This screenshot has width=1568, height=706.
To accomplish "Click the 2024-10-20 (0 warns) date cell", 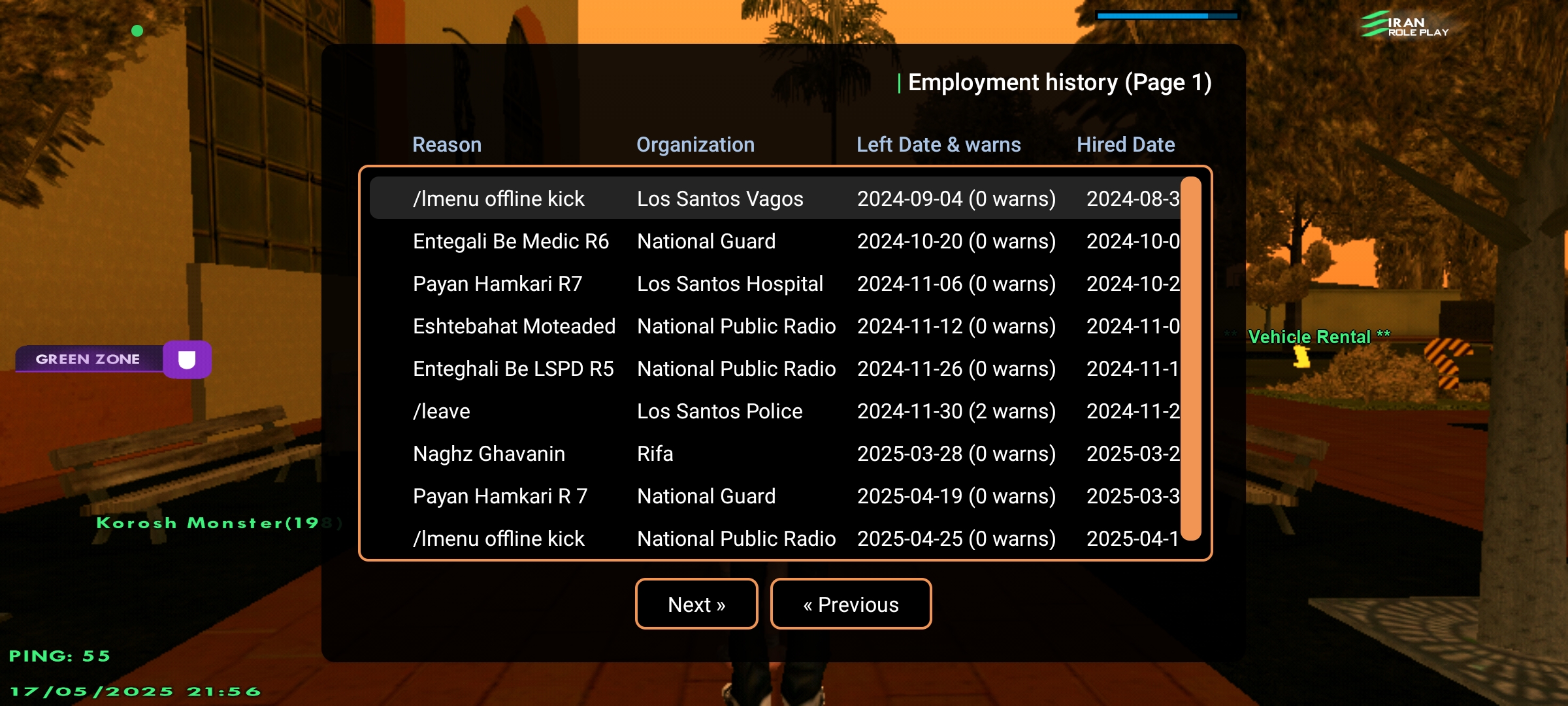I will 956,241.
